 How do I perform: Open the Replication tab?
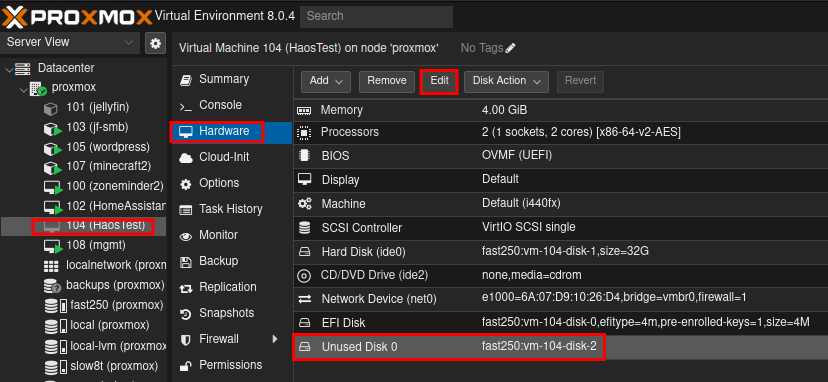pyautogui.click(x=231, y=287)
